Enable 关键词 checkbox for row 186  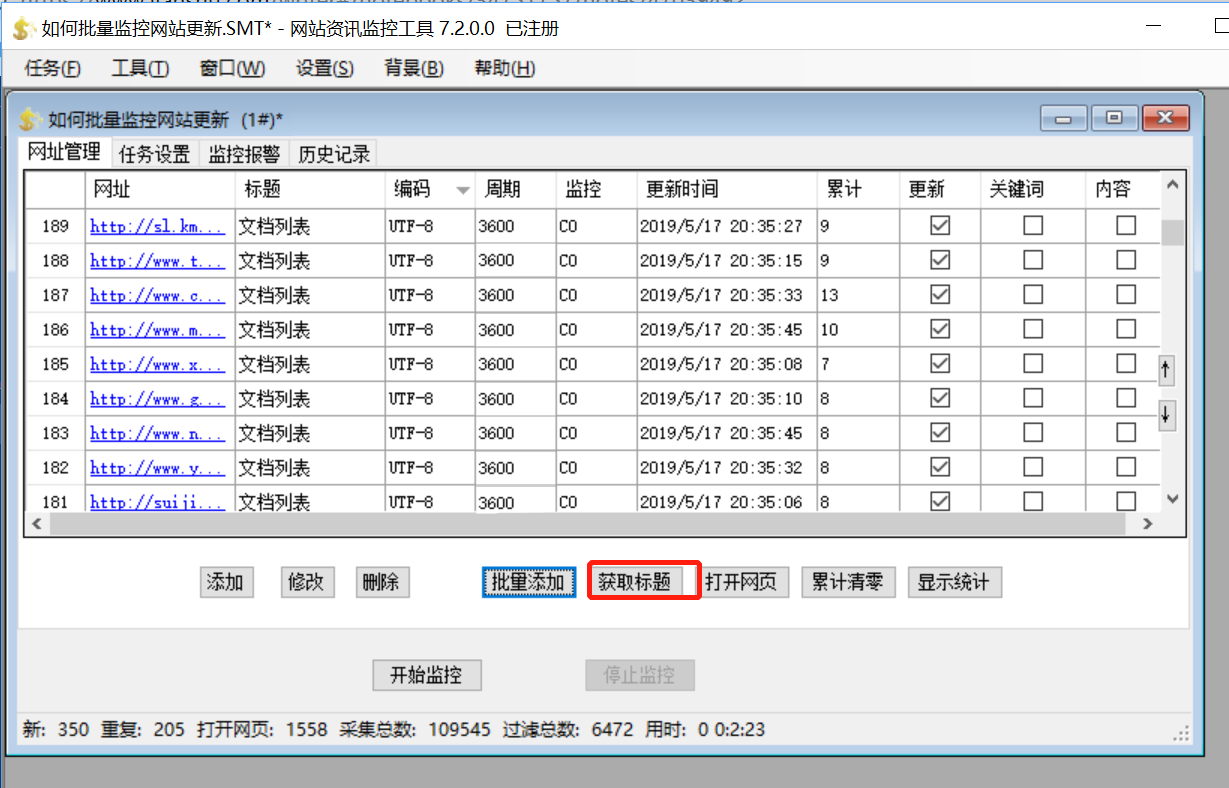(x=1033, y=329)
